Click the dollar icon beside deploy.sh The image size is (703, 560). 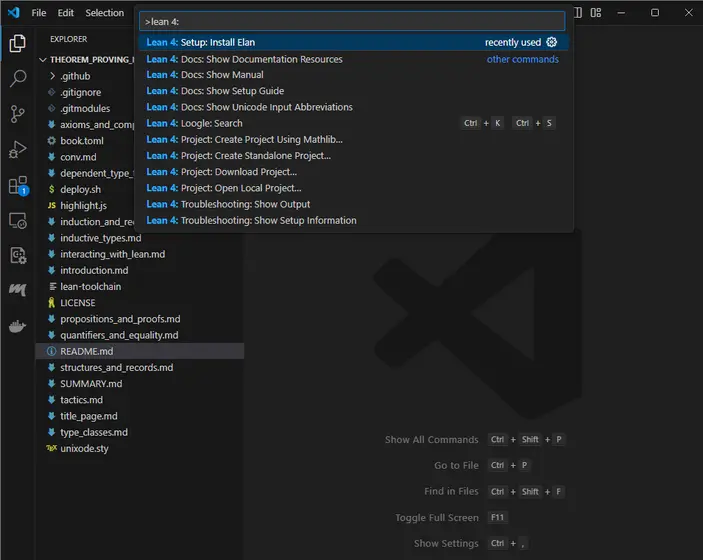click(x=52, y=189)
